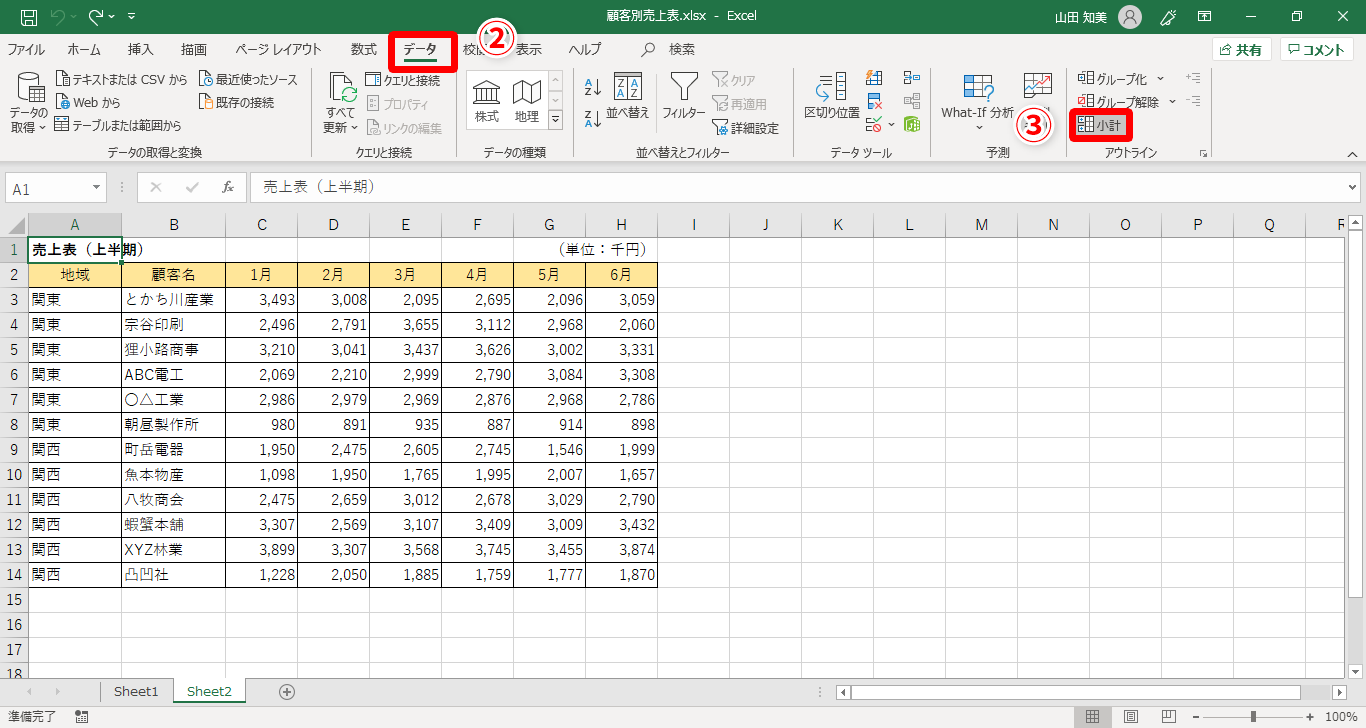Click the zoom slider in status bar
1366x728 pixels.
click(x=1253, y=716)
